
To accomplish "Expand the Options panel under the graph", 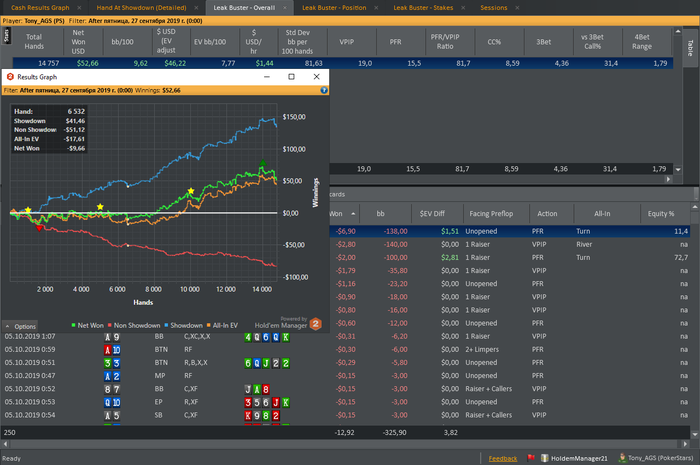I will (21, 326).
